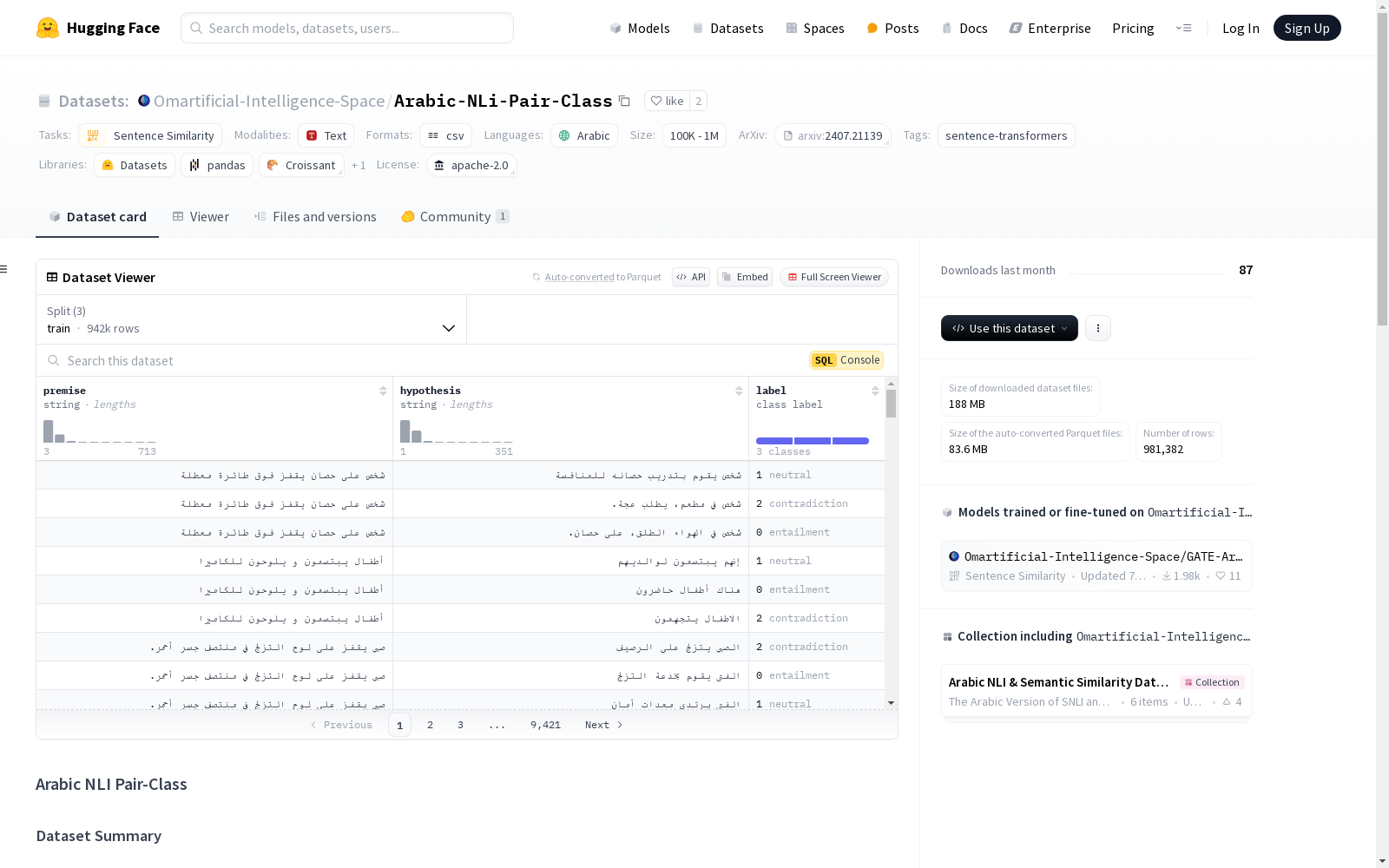Jump to the last page 9,421
The width and height of the screenshot is (1389, 868).
[x=545, y=725]
